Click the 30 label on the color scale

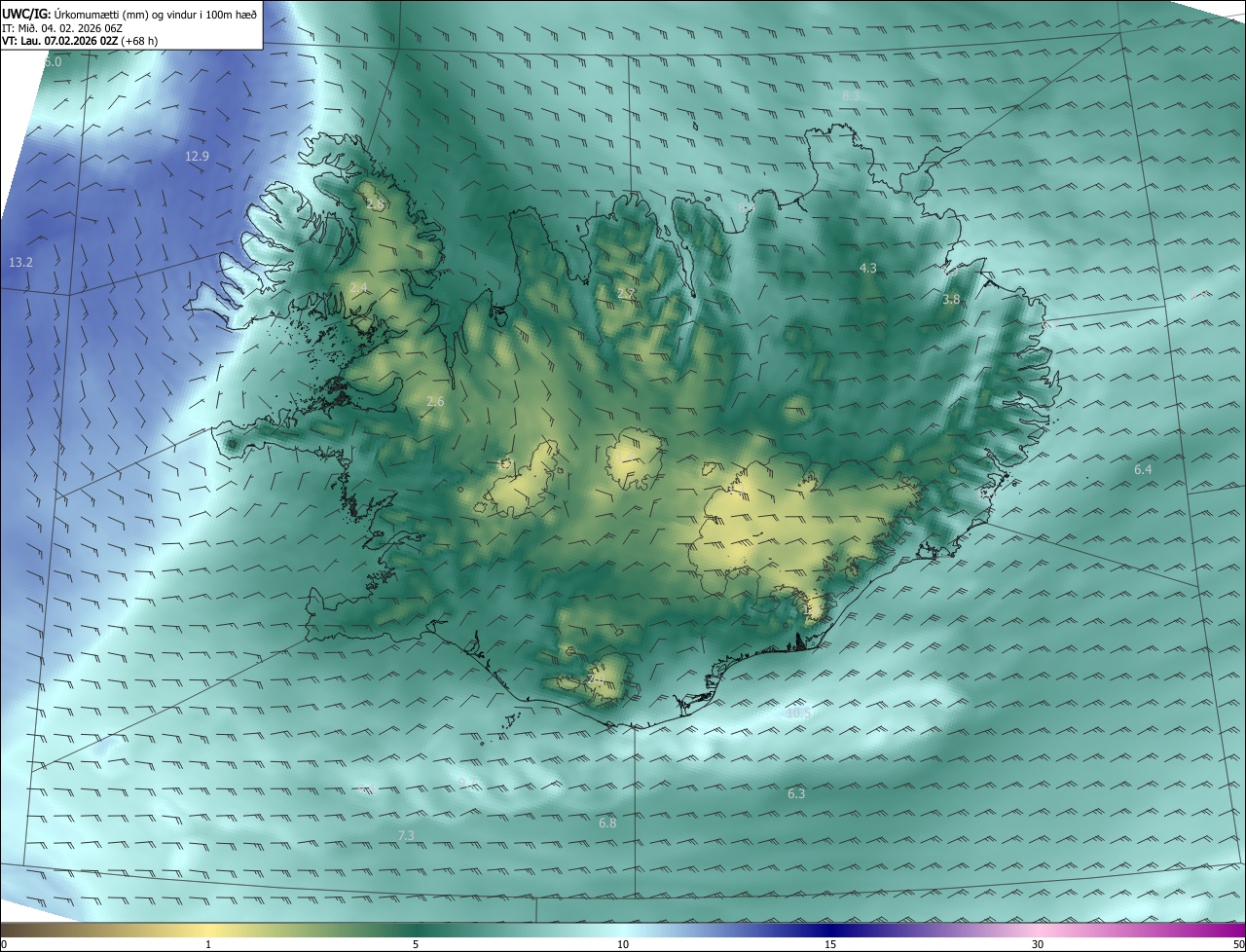1038,944
